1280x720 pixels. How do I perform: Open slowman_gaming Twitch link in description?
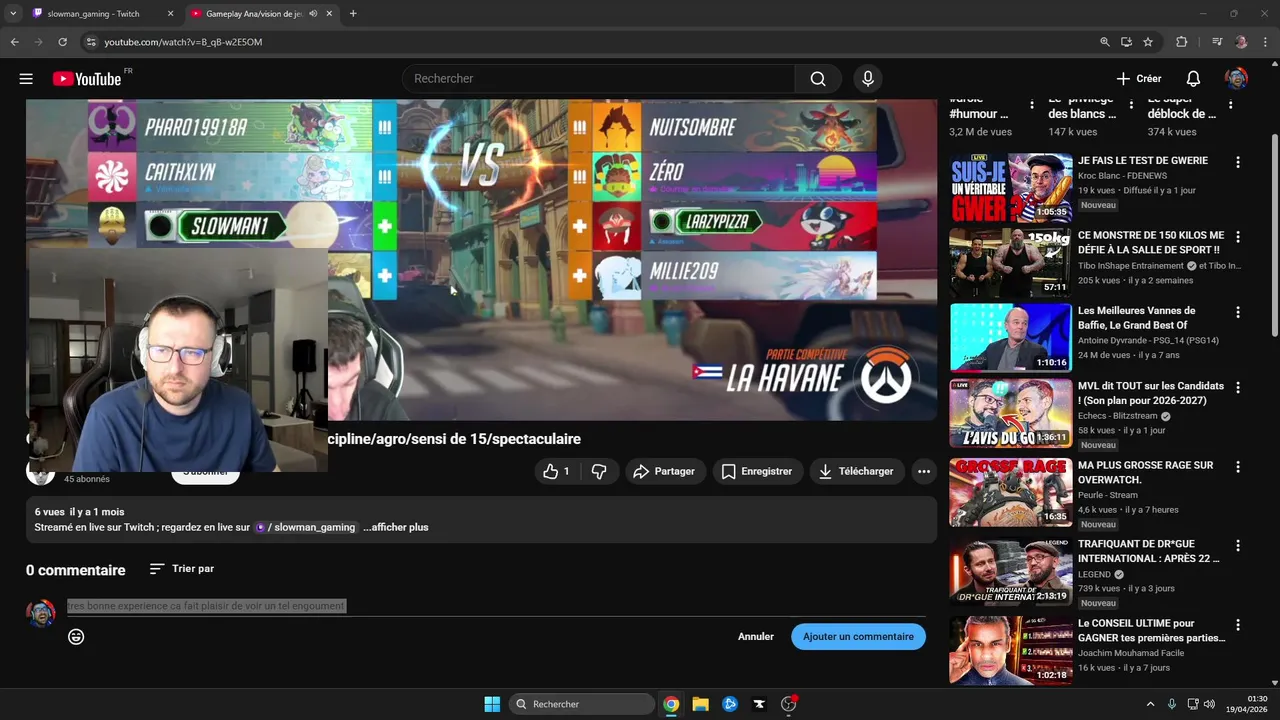pyautogui.click(x=306, y=527)
